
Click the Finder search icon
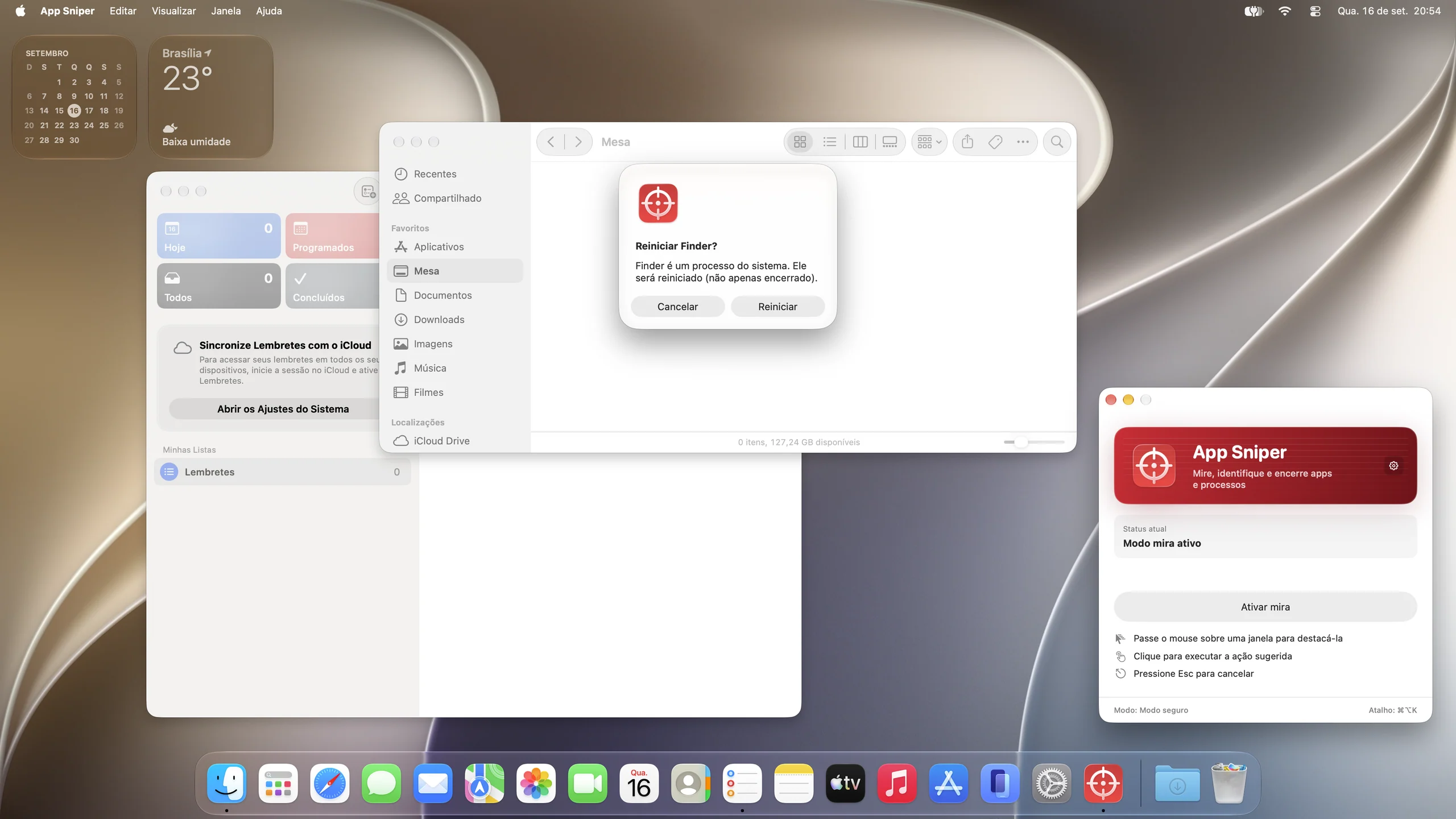point(1057,142)
